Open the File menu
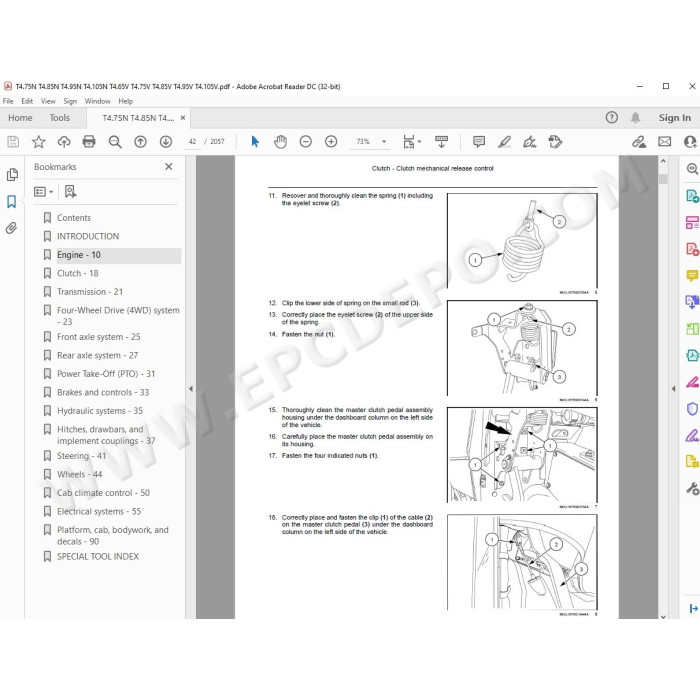This screenshot has width=700, height=700. tap(8, 101)
